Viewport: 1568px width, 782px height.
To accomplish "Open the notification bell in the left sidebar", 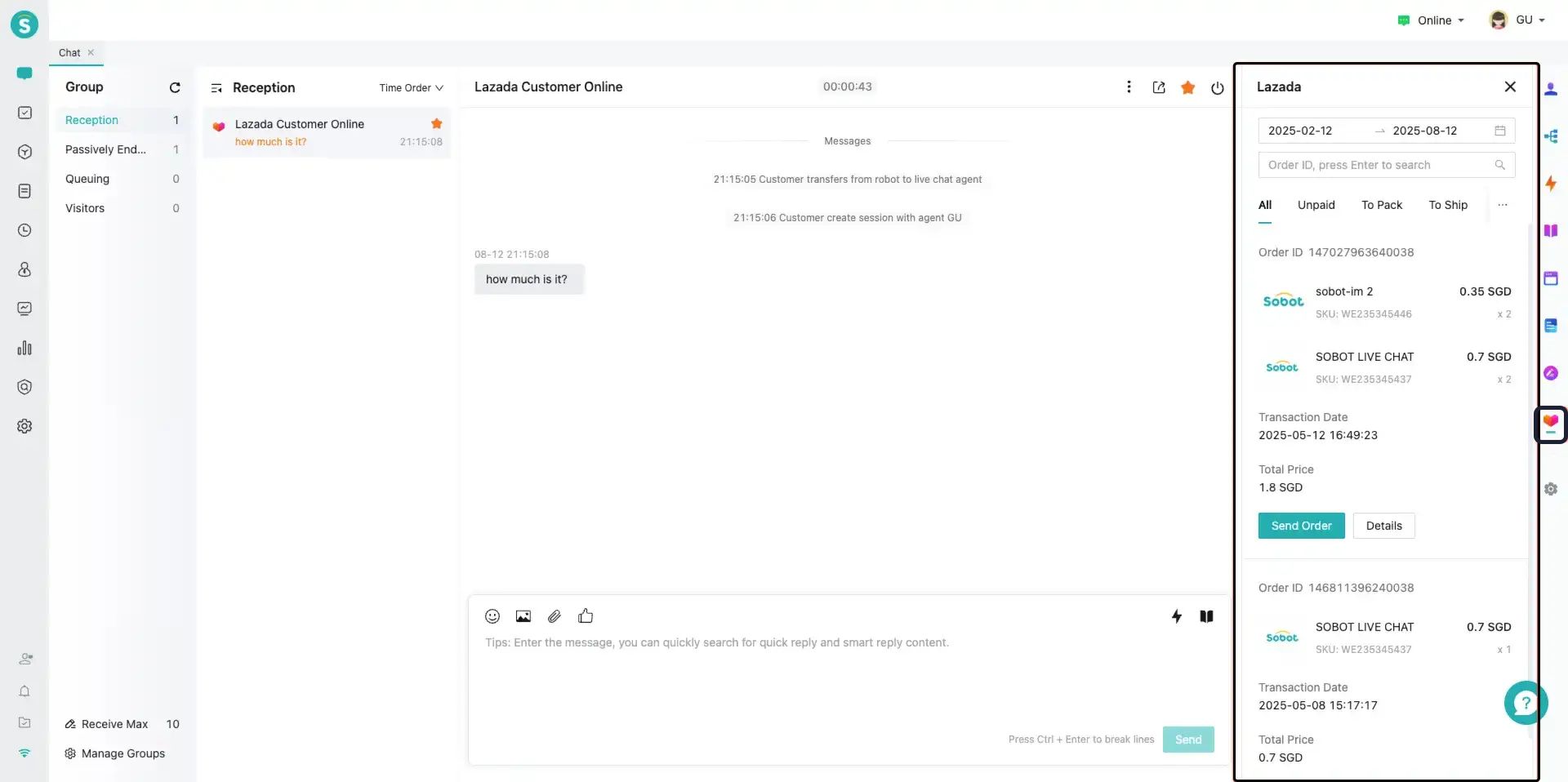I will [x=24, y=691].
